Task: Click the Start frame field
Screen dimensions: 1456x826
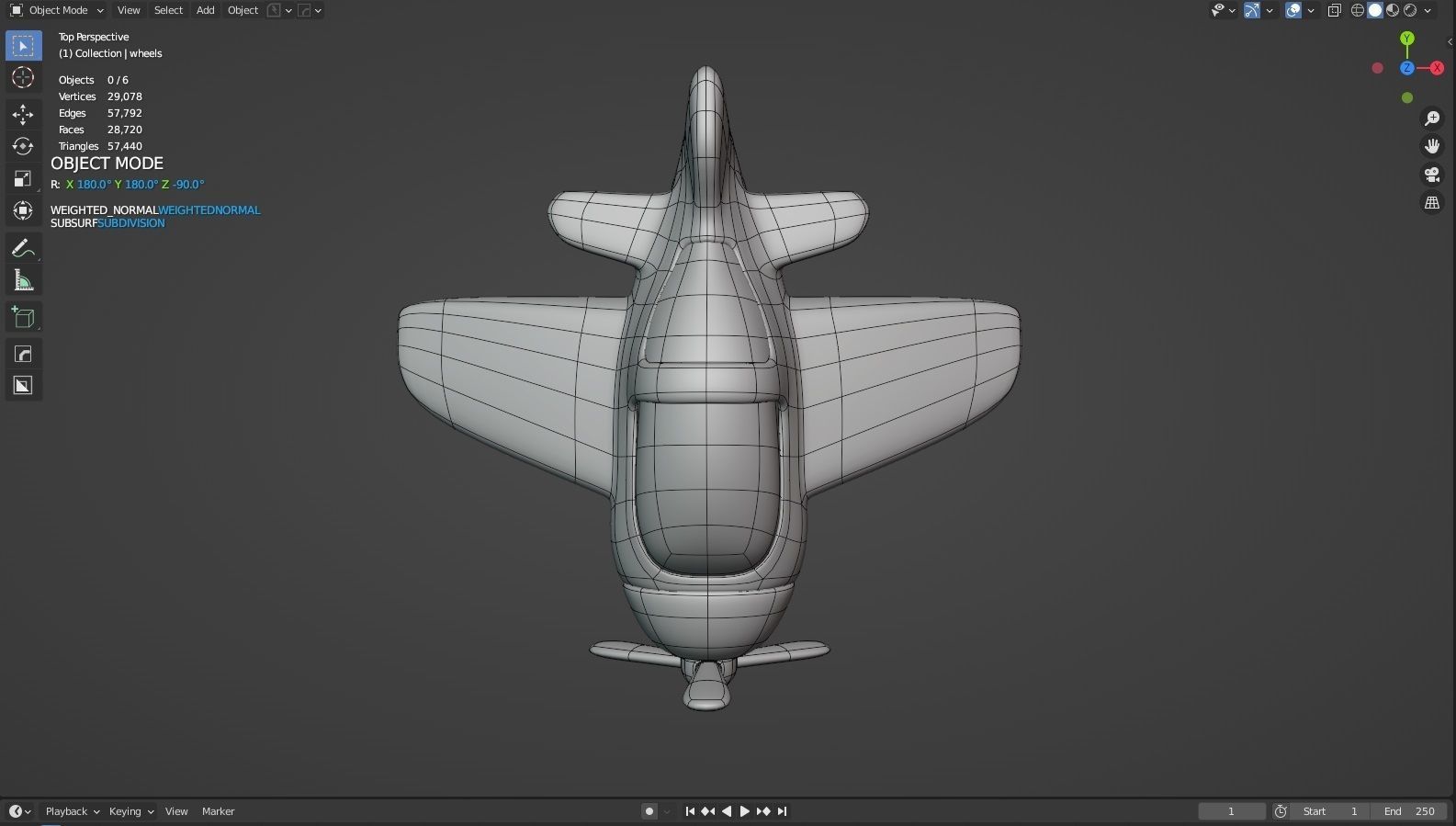Action: click(x=1330, y=811)
